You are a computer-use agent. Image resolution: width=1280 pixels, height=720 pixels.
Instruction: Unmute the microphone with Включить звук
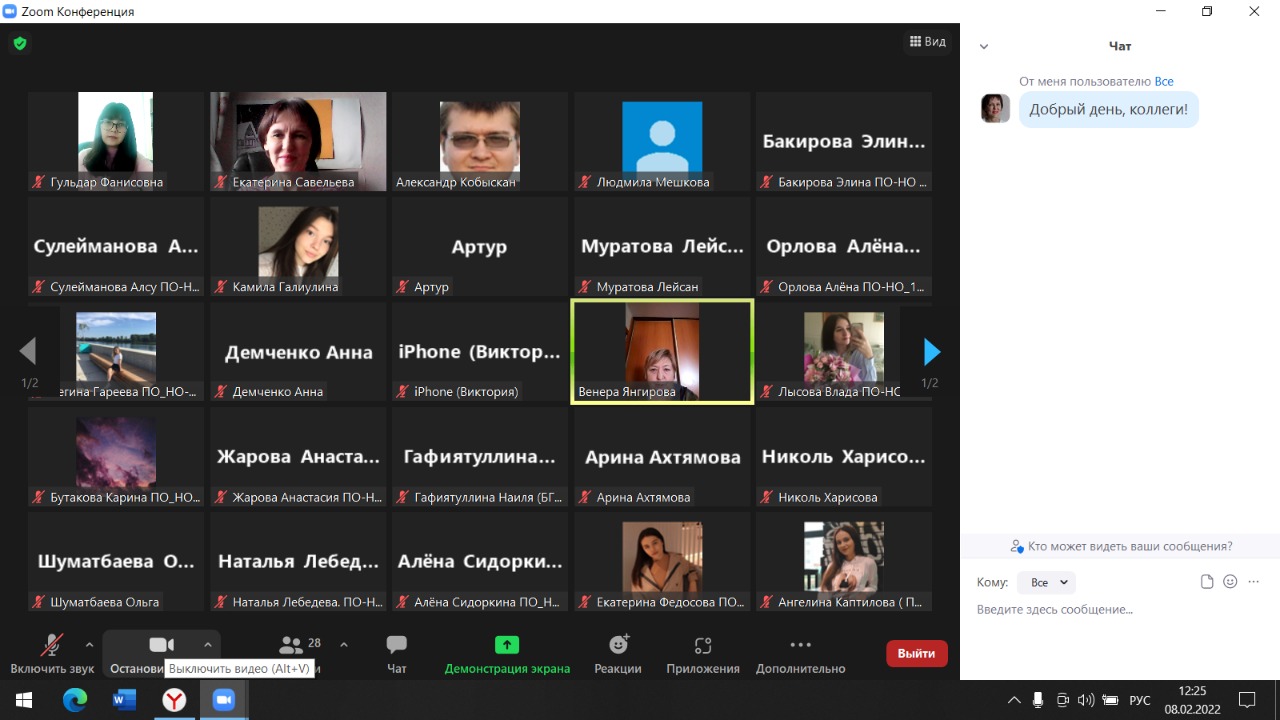coord(51,653)
